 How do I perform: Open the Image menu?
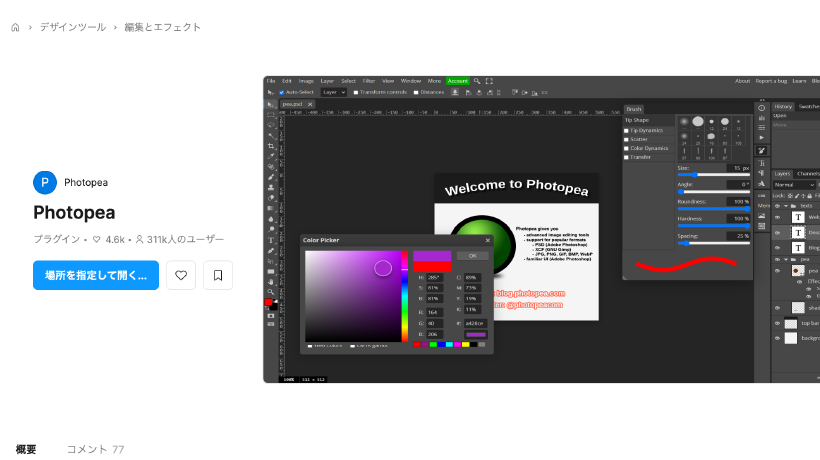pos(306,81)
